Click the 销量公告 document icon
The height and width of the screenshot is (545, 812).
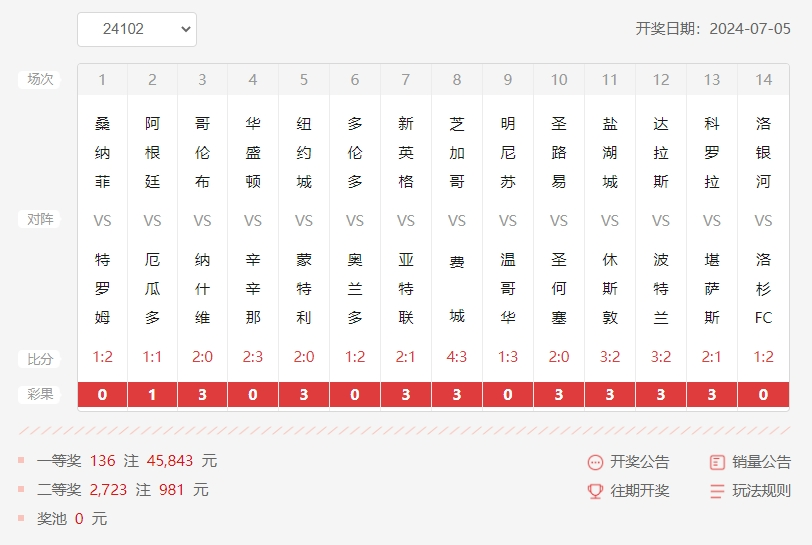(x=717, y=462)
